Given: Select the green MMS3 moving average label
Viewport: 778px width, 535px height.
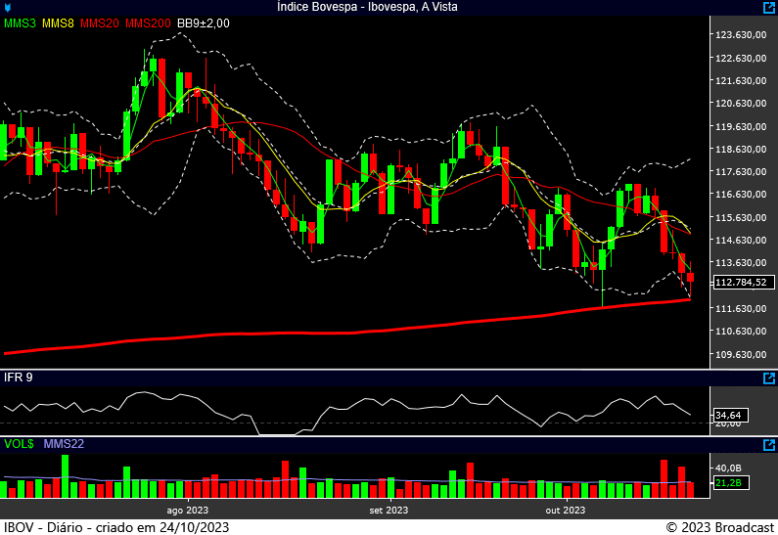Looking at the screenshot, I should click(20, 22).
